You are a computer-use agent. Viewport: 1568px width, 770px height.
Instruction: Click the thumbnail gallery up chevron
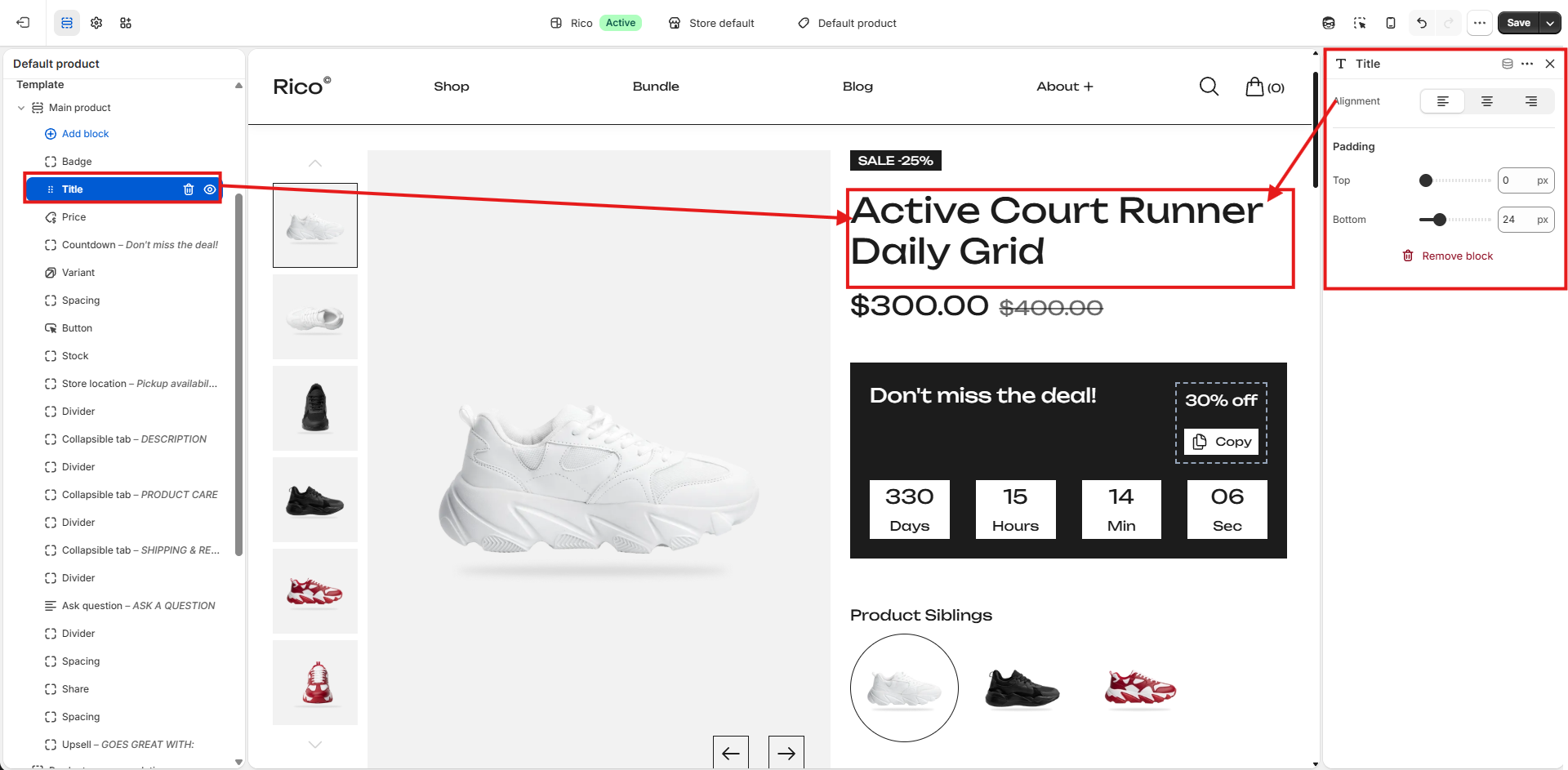pos(315,163)
